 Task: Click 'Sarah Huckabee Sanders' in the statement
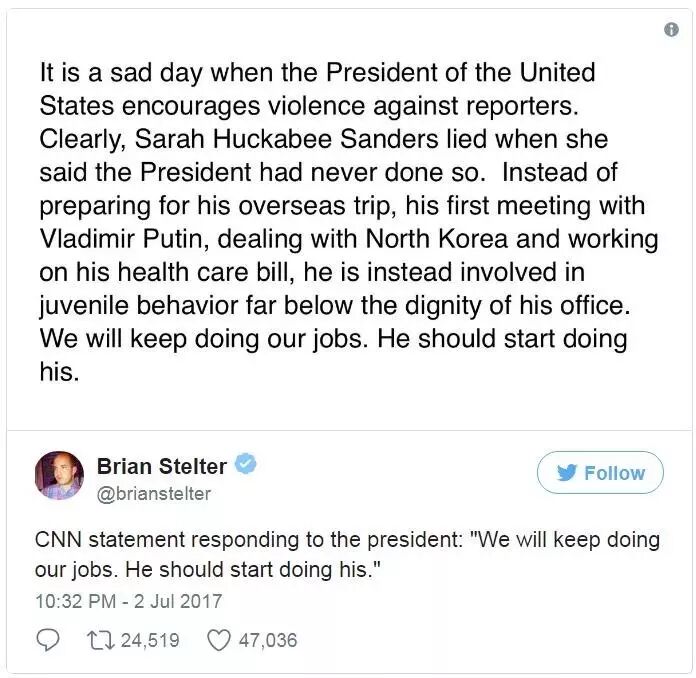[287, 139]
